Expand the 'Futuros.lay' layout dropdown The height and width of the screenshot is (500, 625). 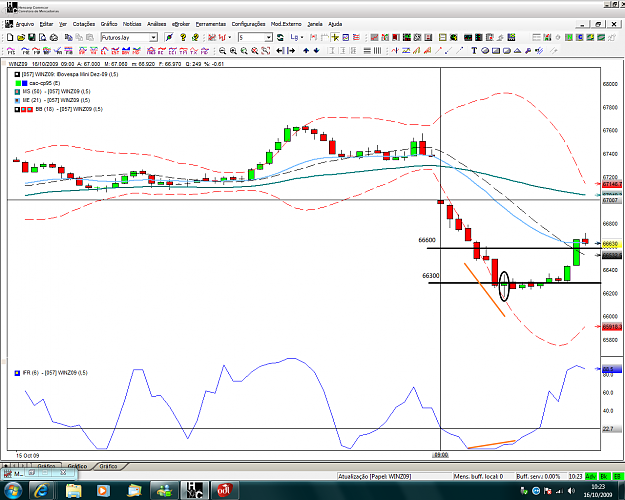tap(153, 37)
